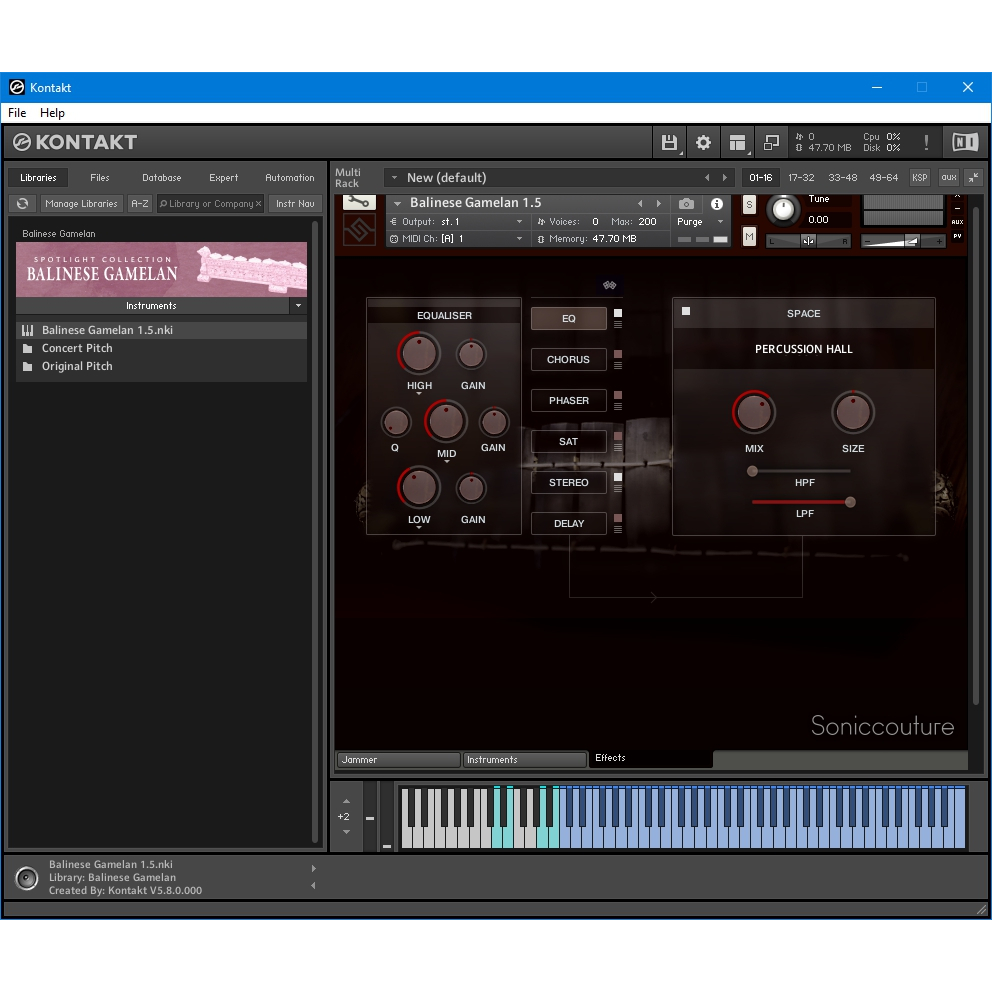Viewport: 992px width, 992px height.
Task: Toggle the Sat effect power square
Action: 618,437
